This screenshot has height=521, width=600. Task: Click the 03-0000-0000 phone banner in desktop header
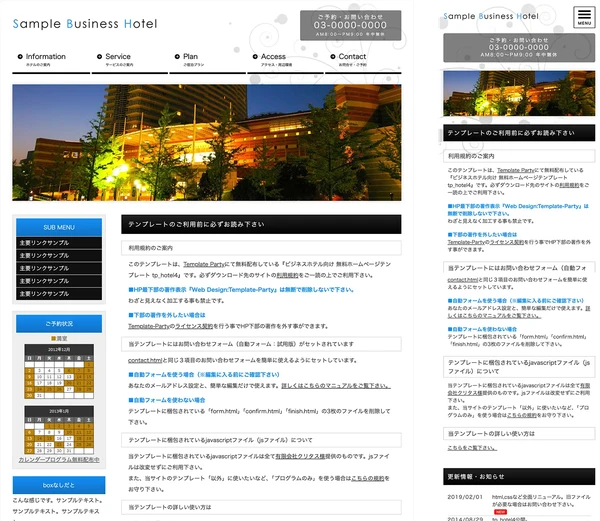pyautogui.click(x=351, y=25)
